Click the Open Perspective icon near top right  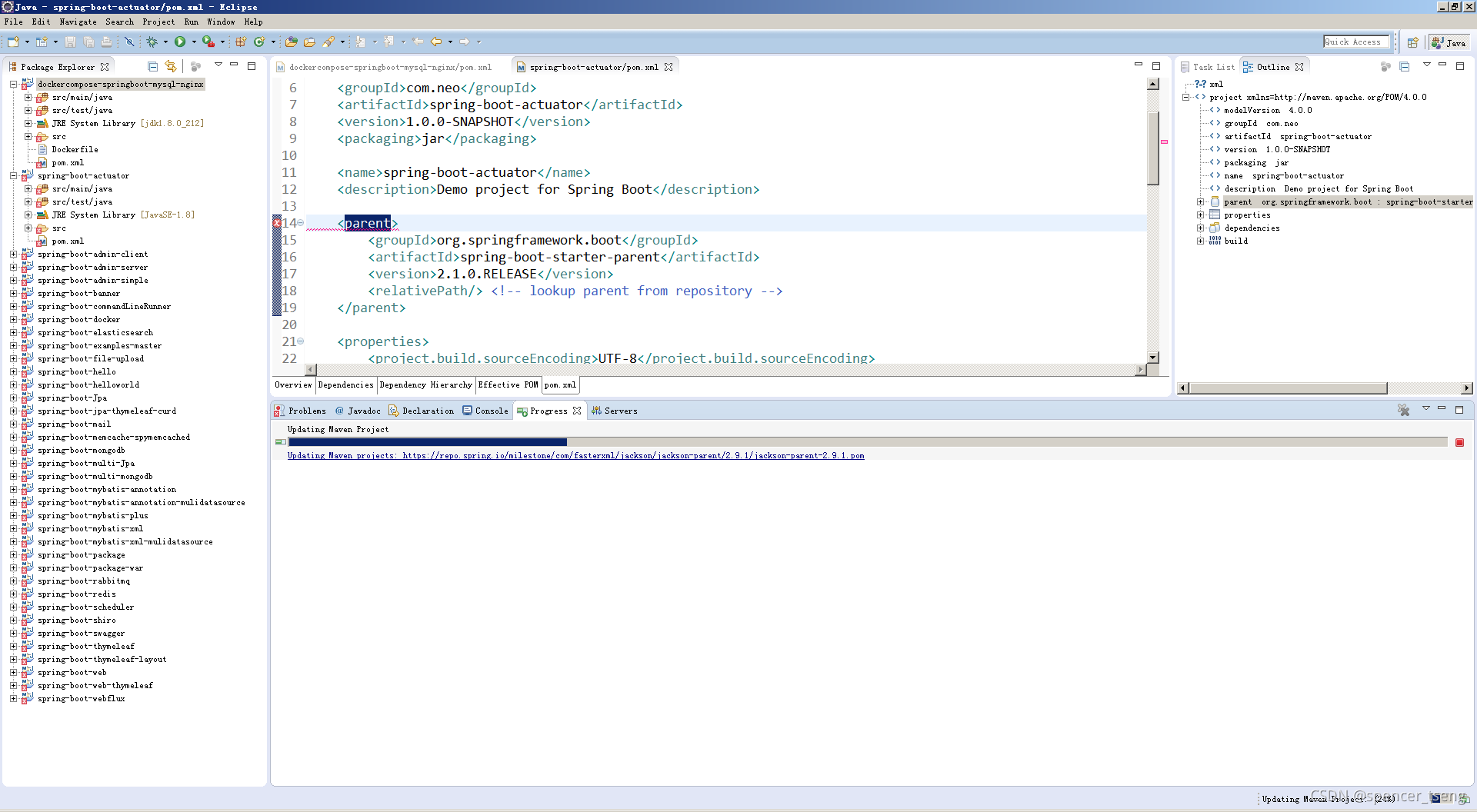[1413, 42]
